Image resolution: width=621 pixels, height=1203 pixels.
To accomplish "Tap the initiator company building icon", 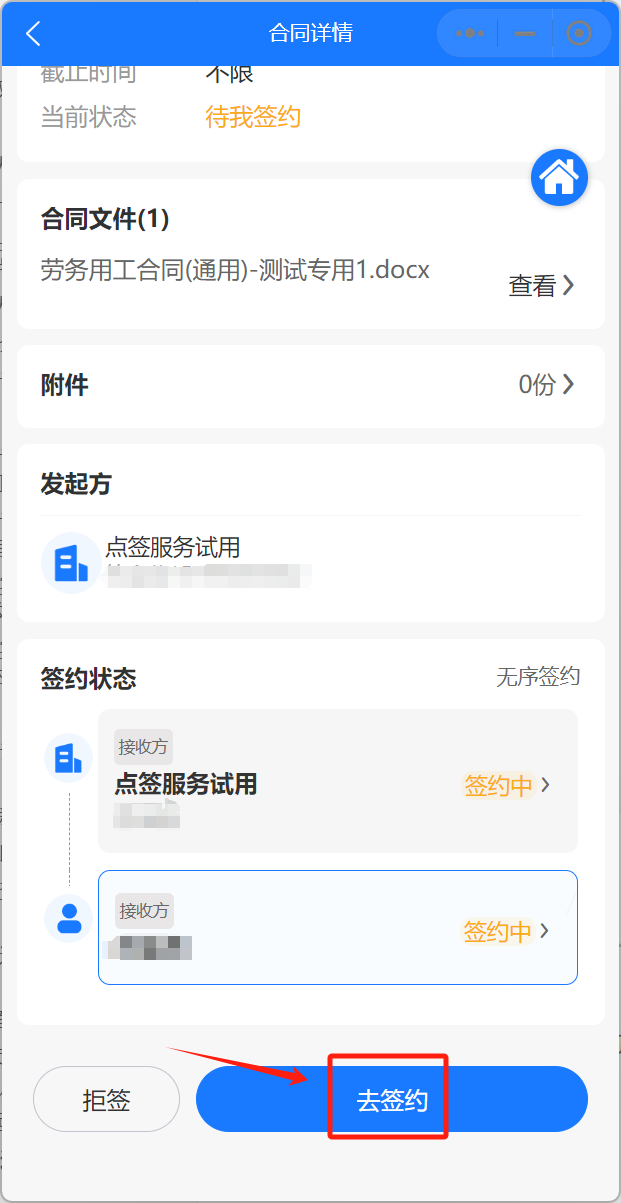I will pos(71,563).
